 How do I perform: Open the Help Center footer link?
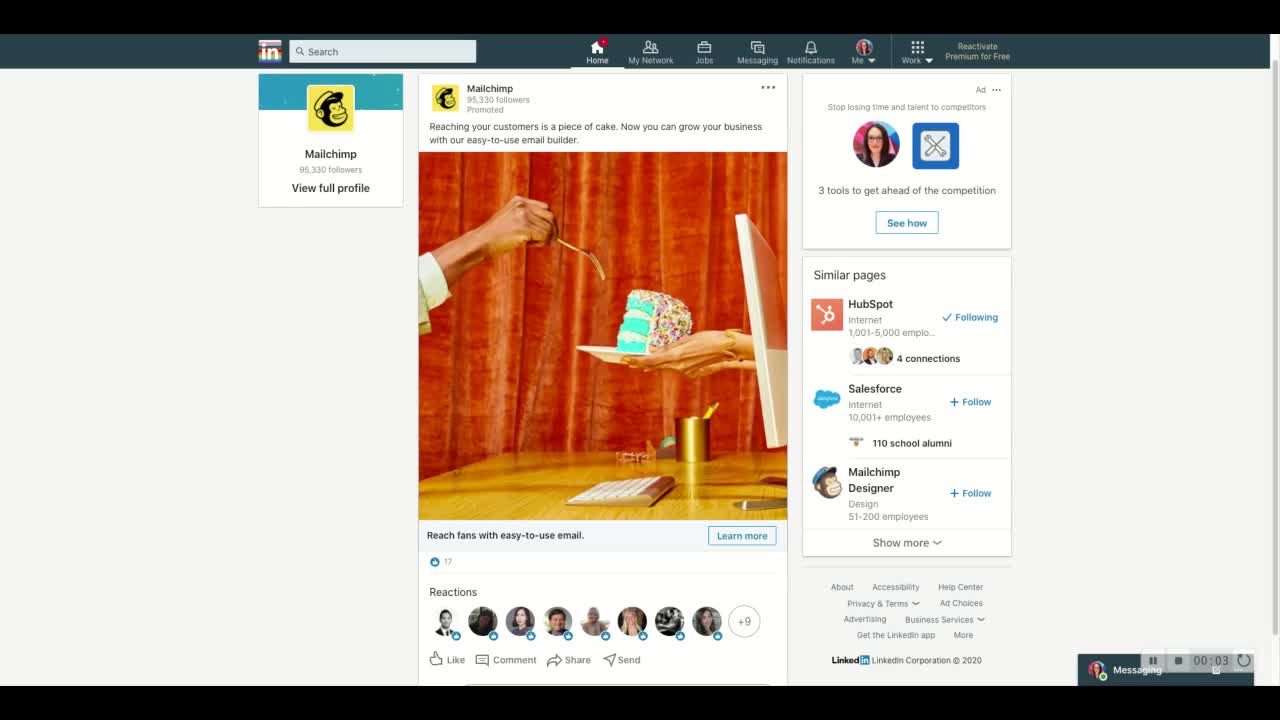pyautogui.click(x=960, y=587)
